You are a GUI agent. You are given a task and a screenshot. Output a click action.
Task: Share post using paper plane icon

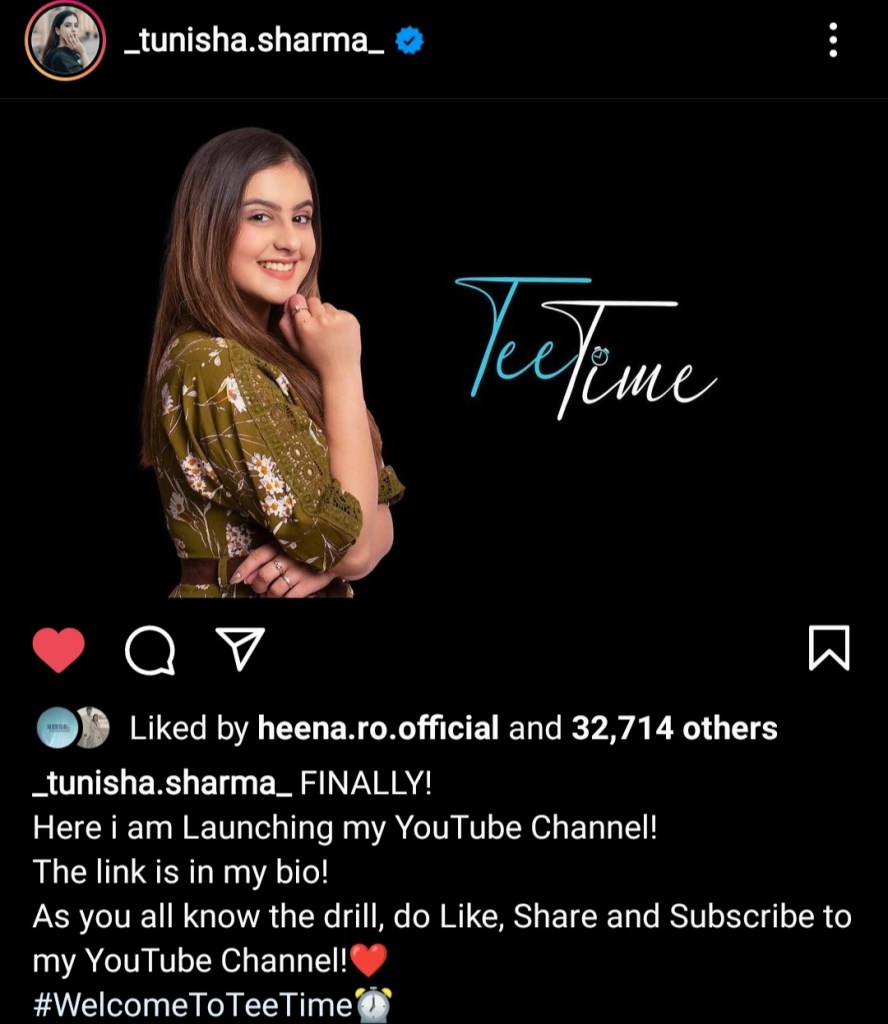pos(240,648)
